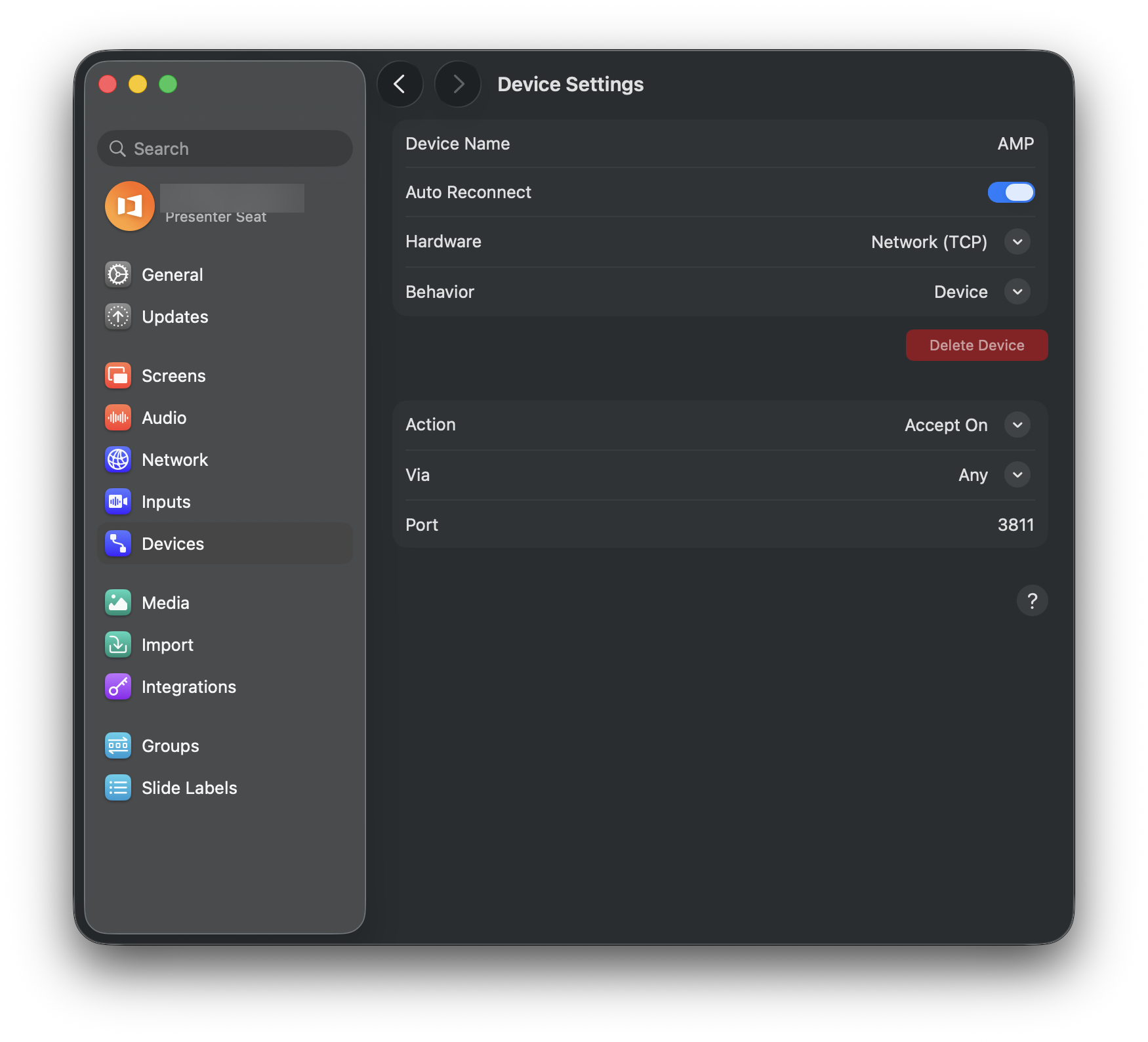Edit the Device Name value AMP
Viewport: 1148px width, 1042px height.
(x=1015, y=144)
